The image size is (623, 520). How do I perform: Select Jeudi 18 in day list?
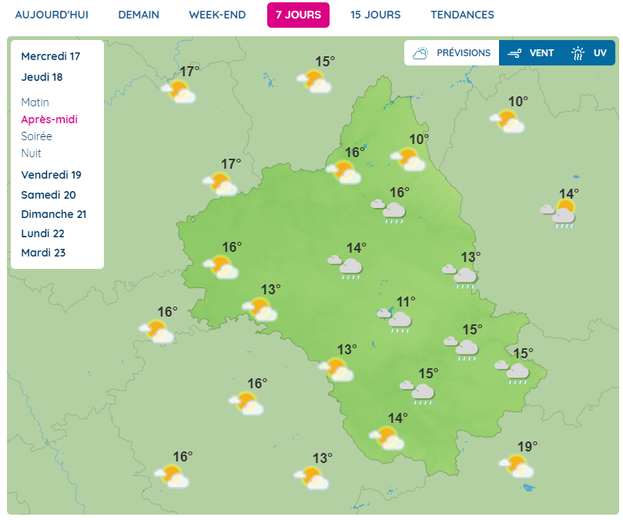click(42, 77)
